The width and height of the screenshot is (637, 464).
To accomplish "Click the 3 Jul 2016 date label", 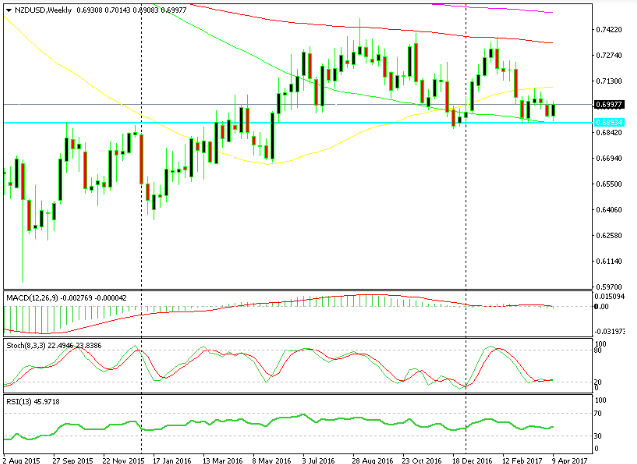I will point(318,460).
